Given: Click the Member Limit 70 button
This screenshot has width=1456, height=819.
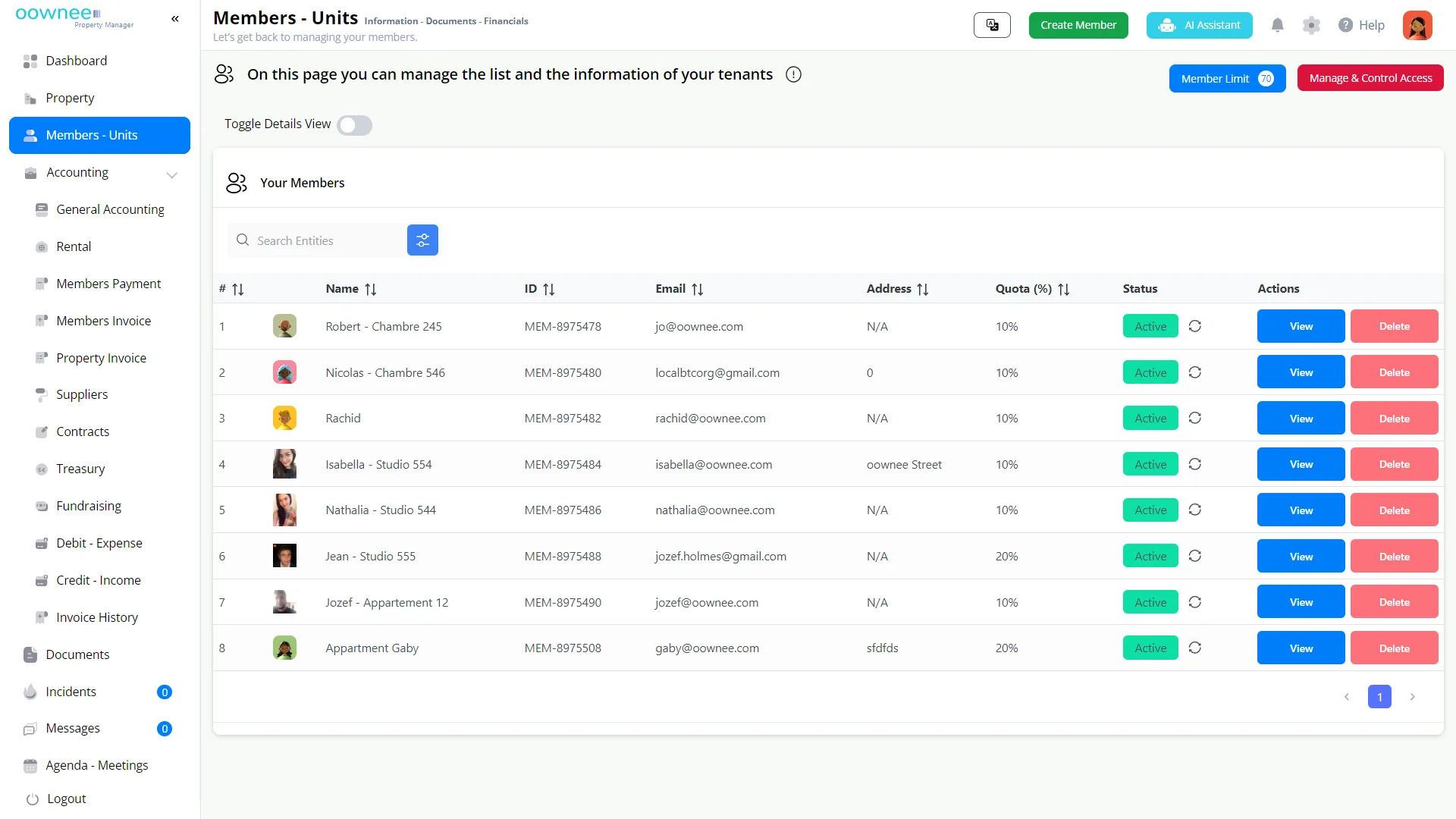Looking at the screenshot, I should coord(1227,78).
